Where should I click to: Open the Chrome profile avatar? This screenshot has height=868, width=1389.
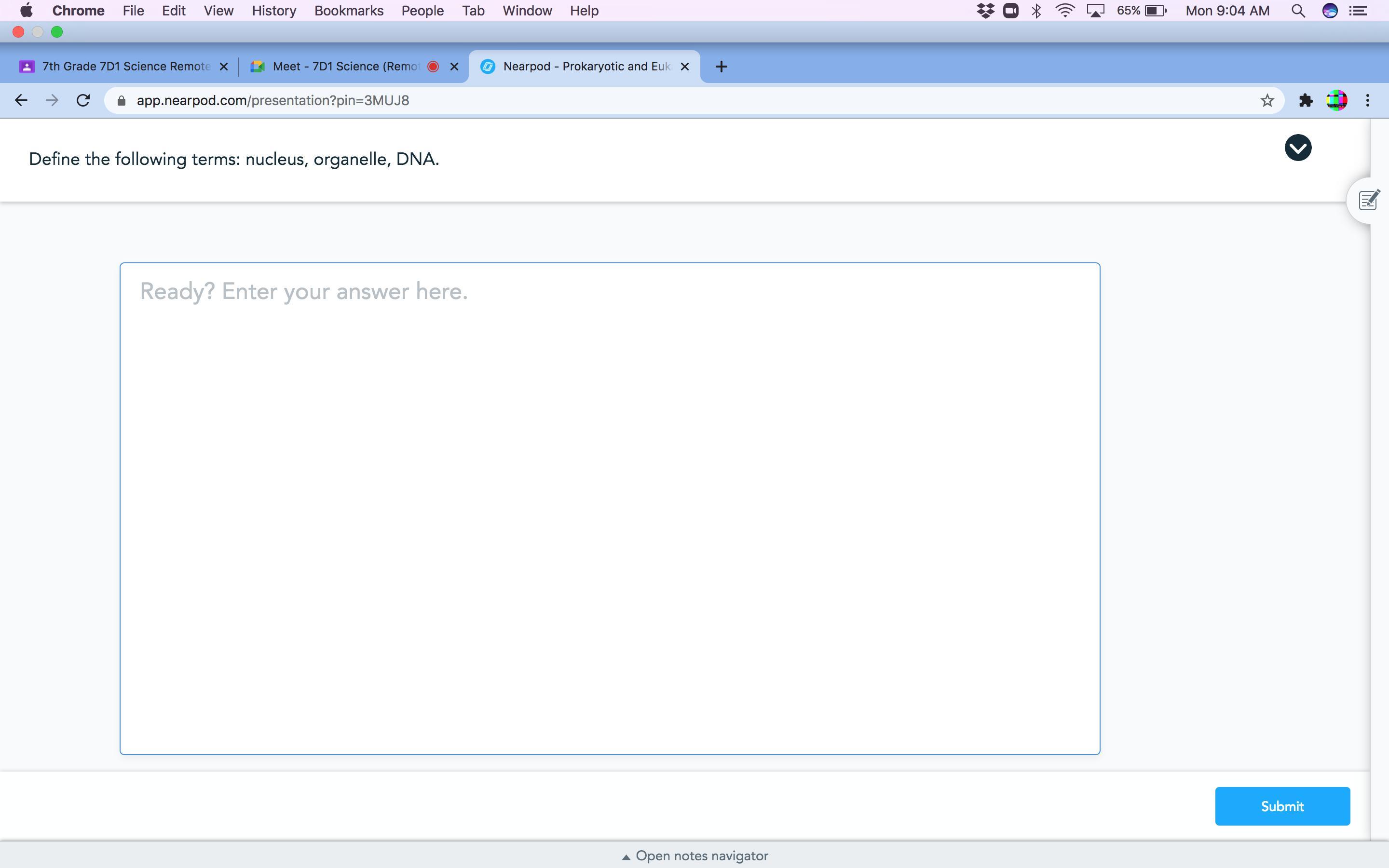[x=1336, y=100]
